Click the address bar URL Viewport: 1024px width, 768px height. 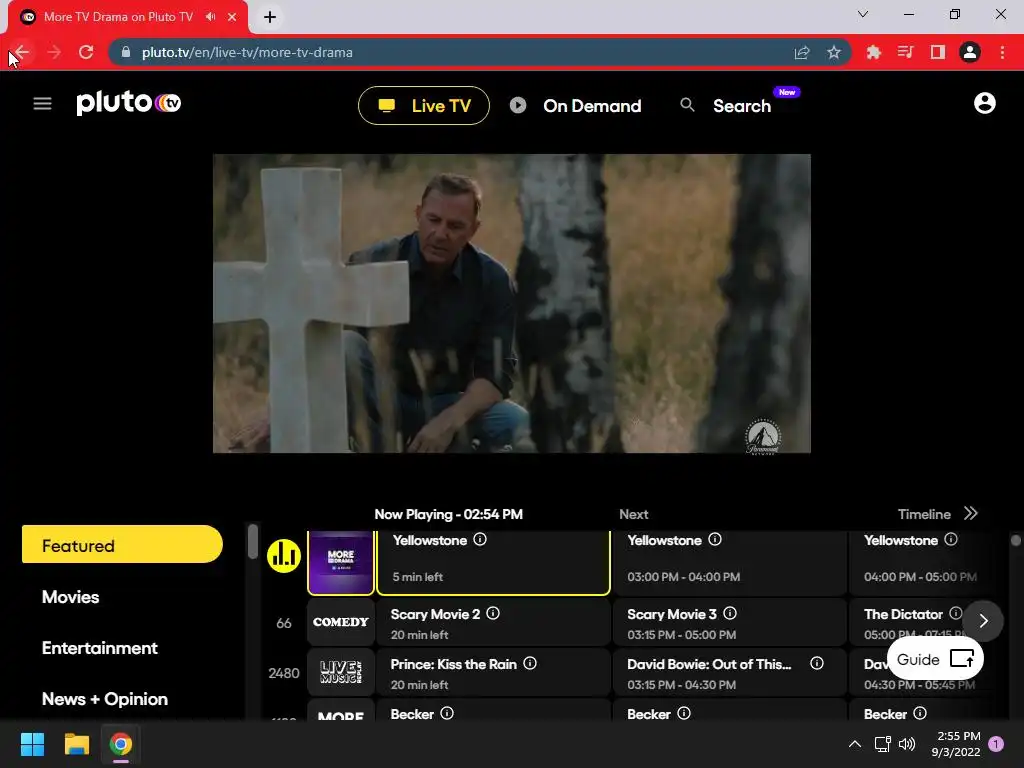[x=247, y=52]
